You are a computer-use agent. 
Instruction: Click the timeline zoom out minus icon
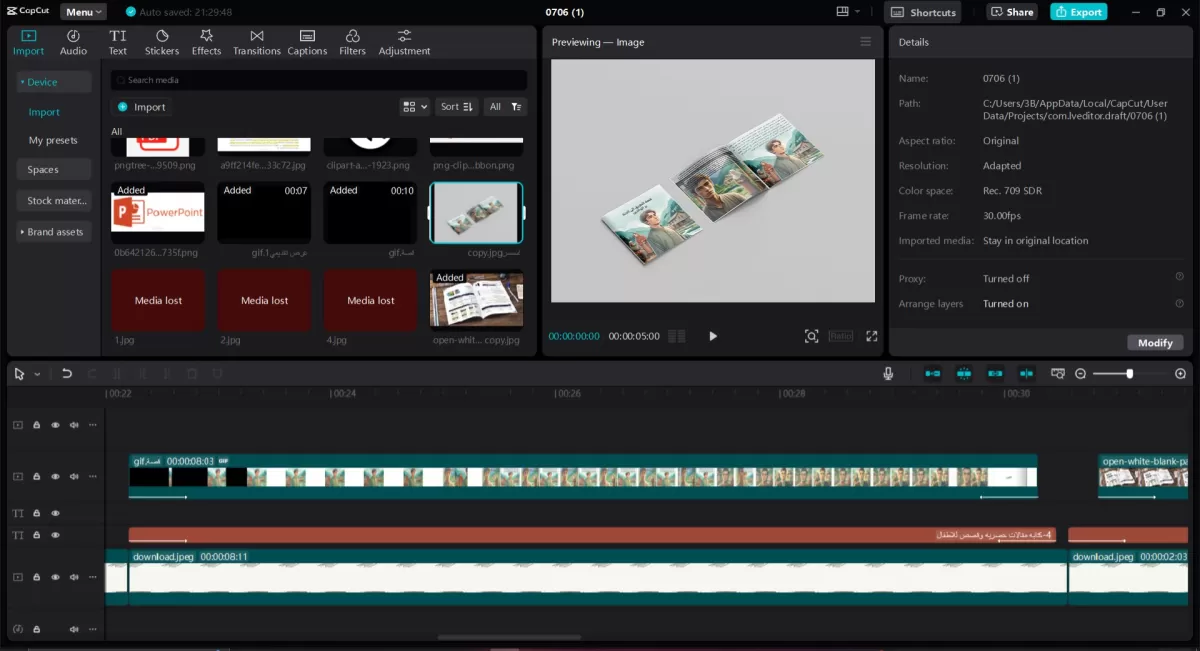coord(1080,373)
